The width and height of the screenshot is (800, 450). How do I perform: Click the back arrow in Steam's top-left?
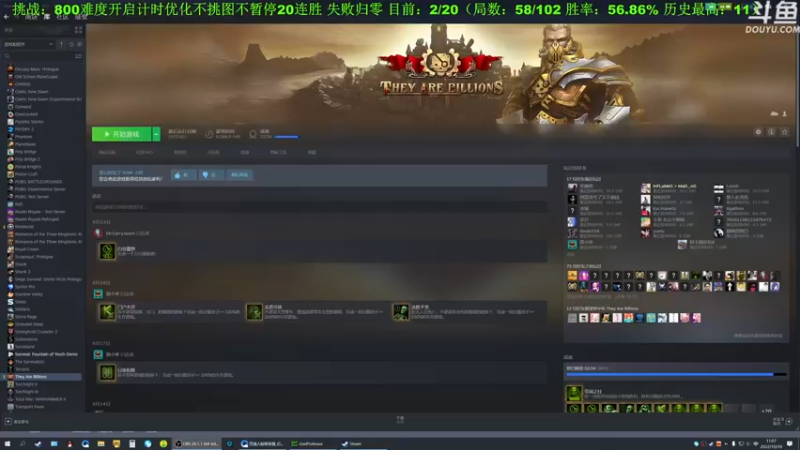point(6,17)
